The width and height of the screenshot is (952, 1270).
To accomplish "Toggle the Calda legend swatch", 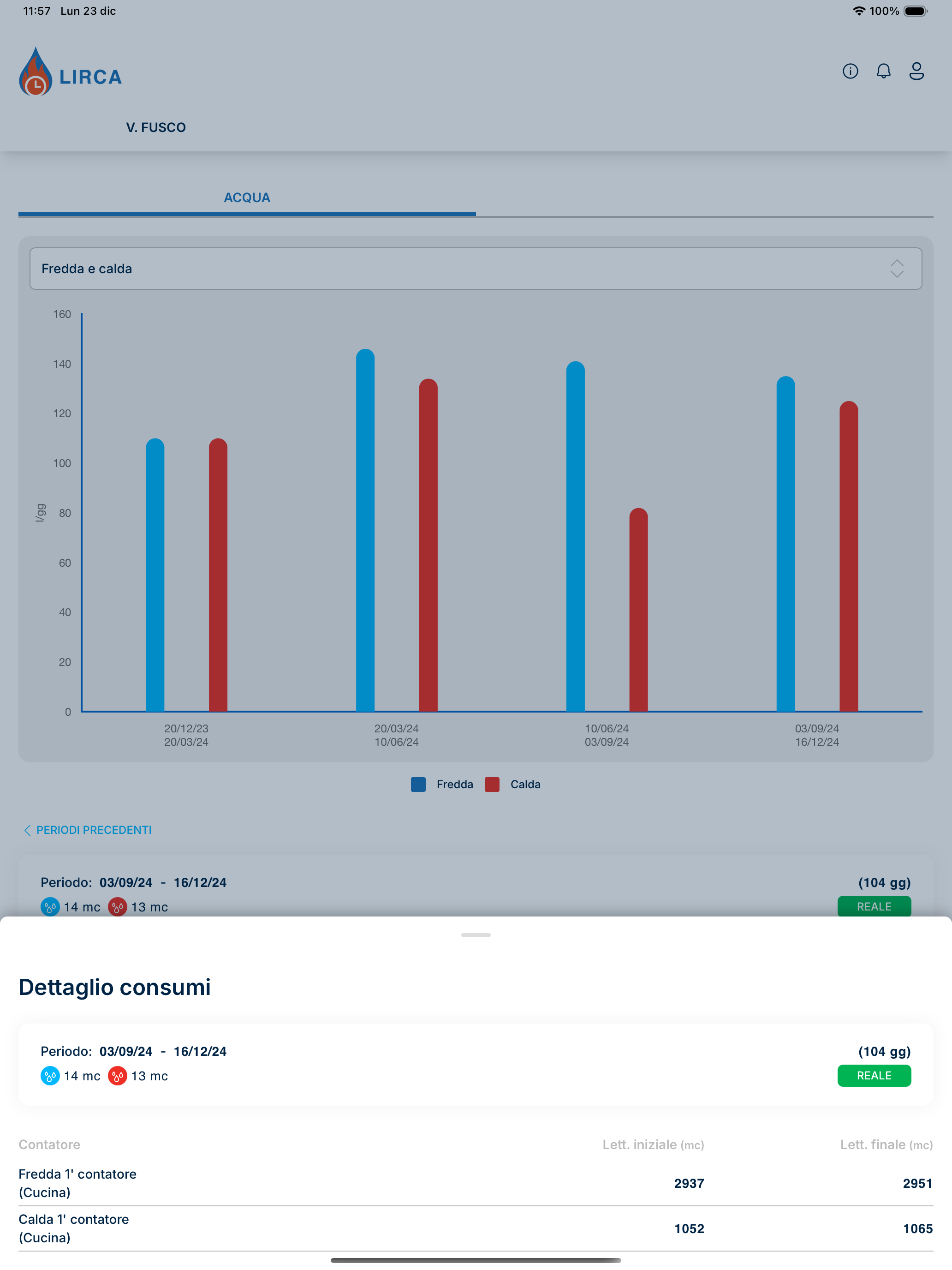I will (492, 784).
